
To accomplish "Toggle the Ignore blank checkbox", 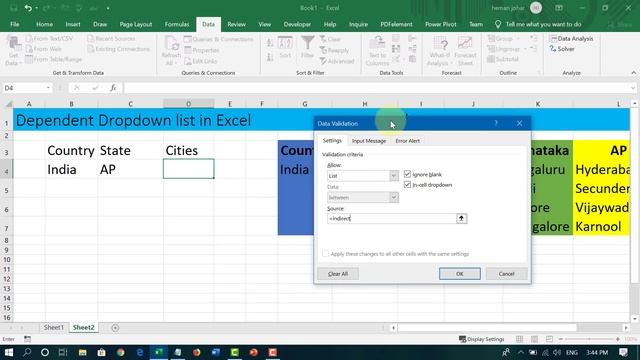I will [407, 174].
